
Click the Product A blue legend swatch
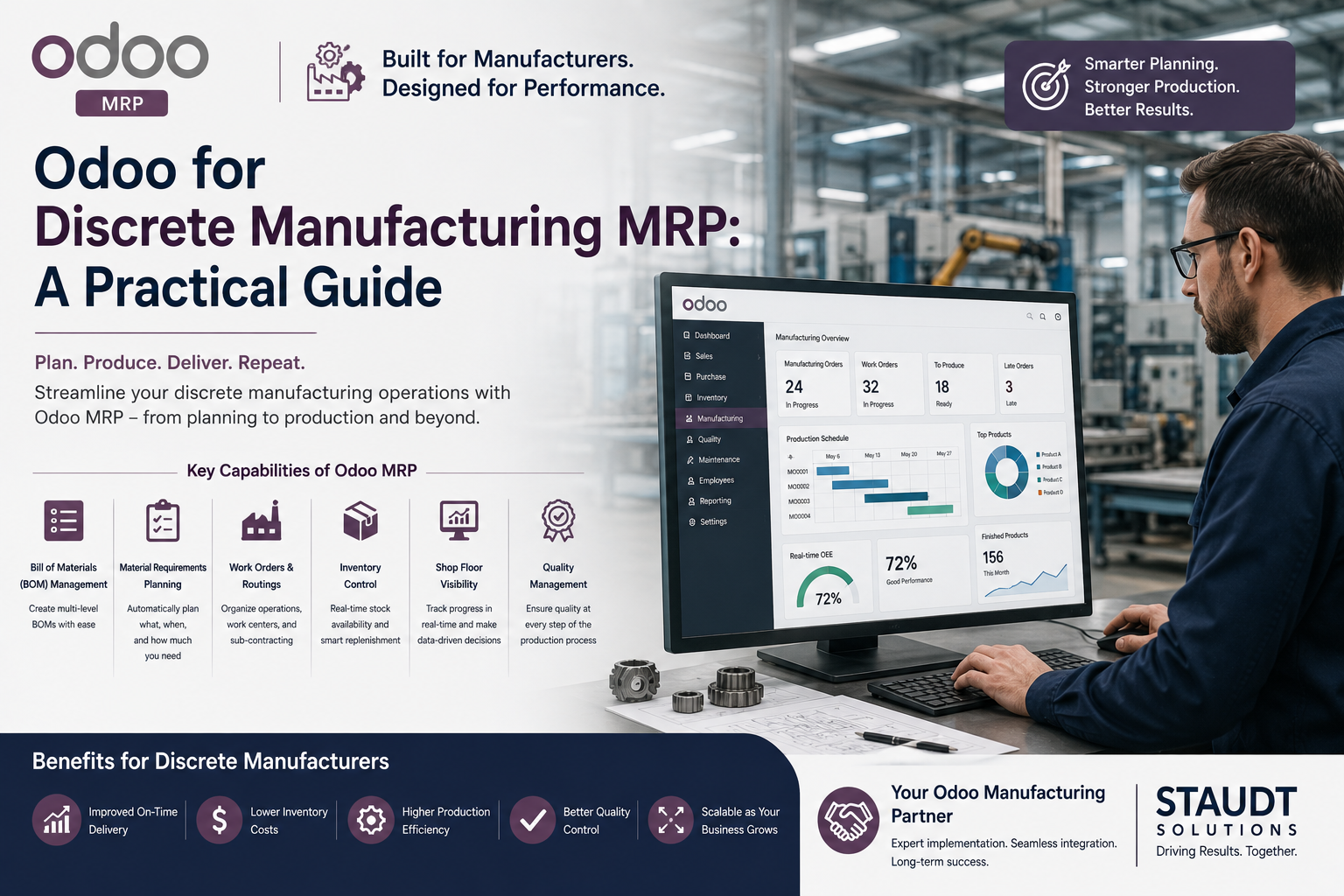click(1039, 454)
